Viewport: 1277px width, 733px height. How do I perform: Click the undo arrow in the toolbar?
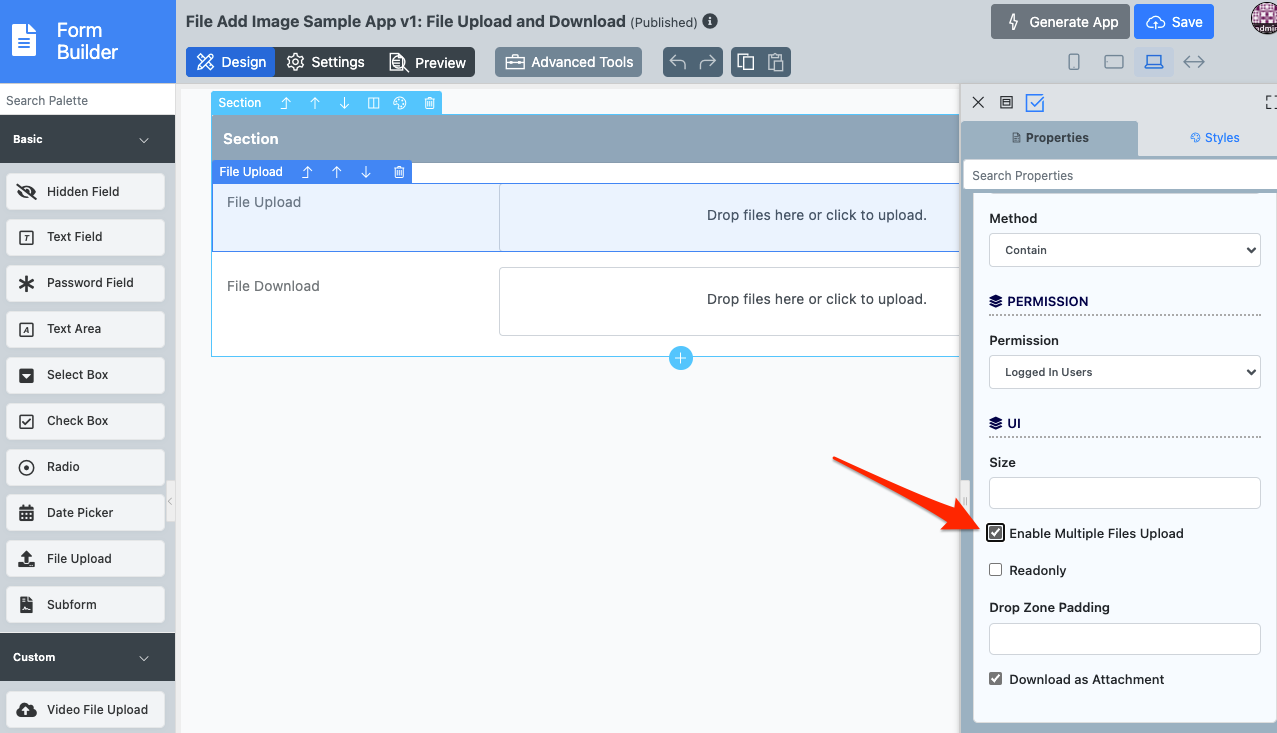tap(678, 62)
